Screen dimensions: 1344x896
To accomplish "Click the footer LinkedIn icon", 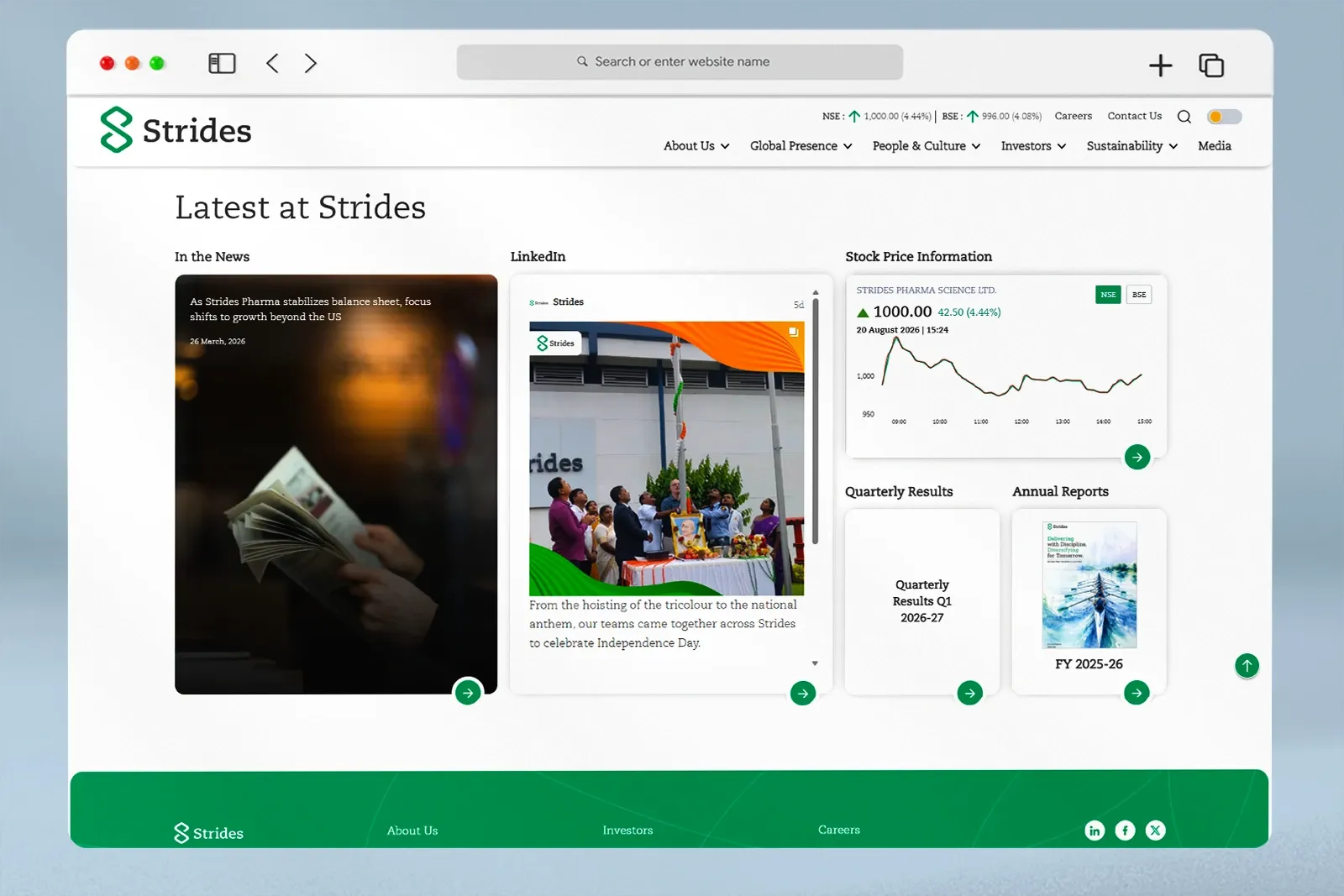I will [x=1095, y=831].
